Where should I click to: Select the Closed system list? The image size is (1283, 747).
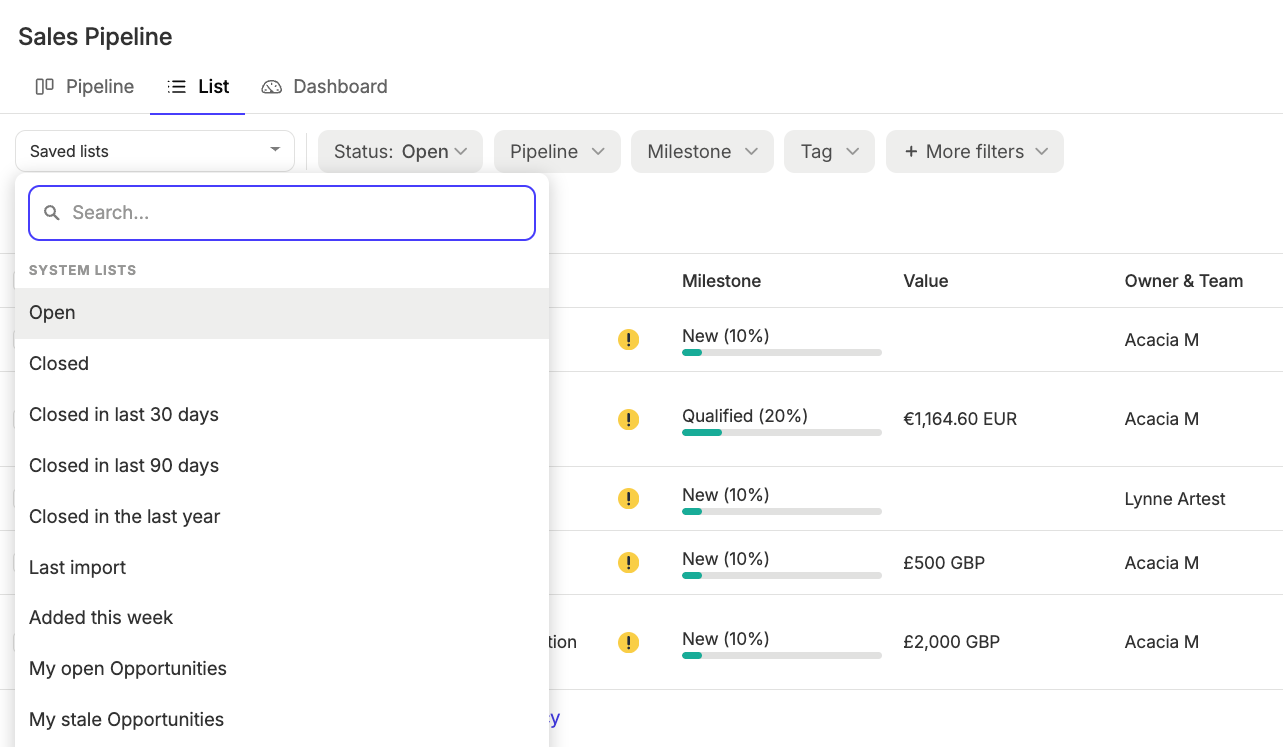click(282, 364)
